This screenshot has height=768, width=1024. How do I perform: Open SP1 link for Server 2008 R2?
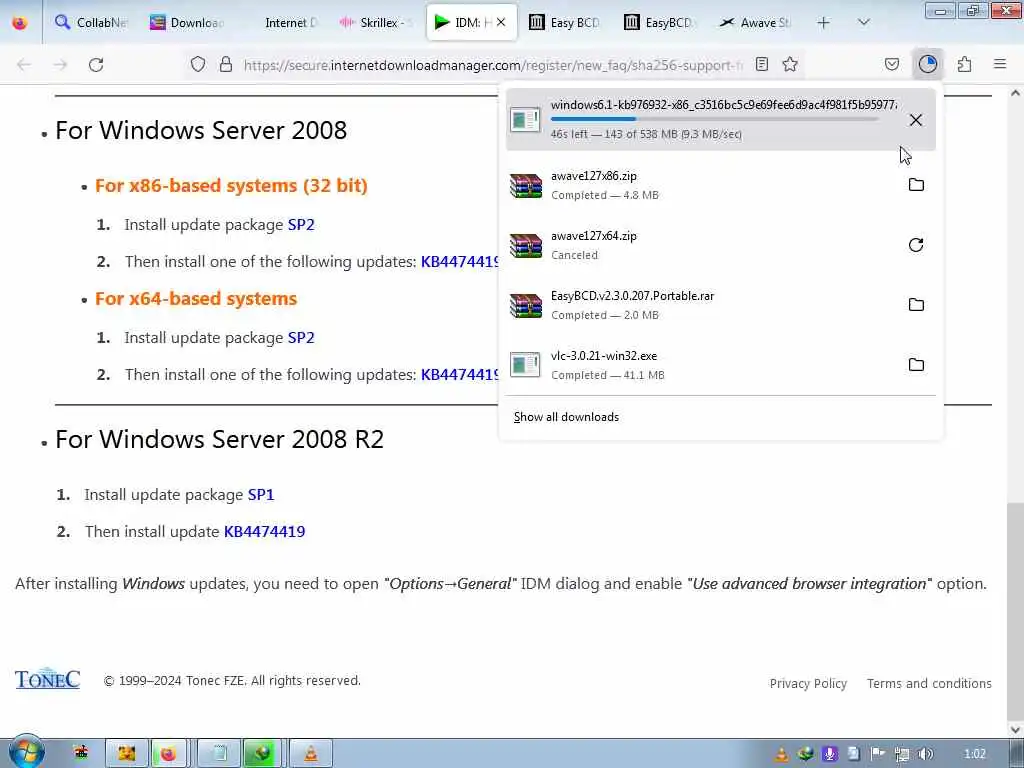261,495
